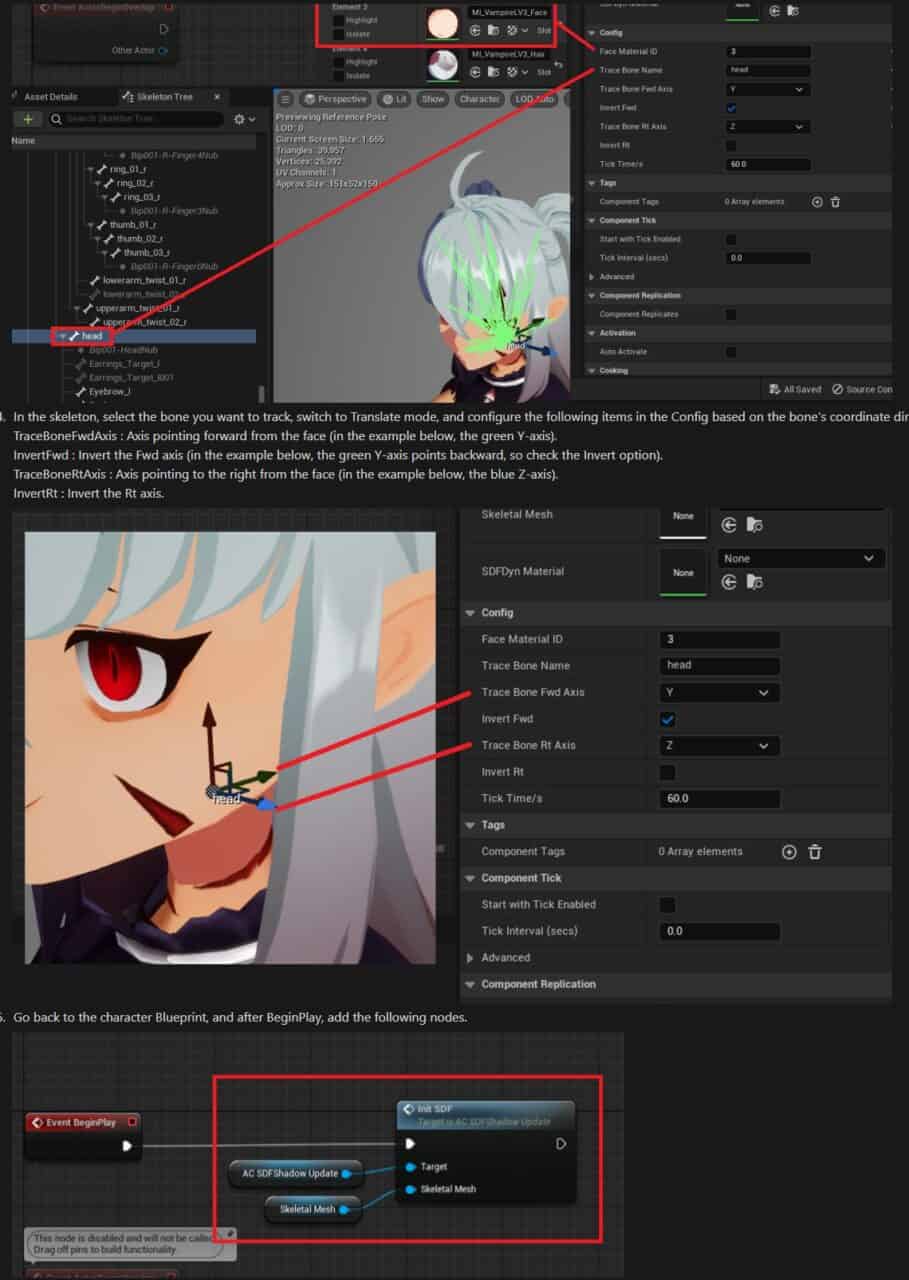The width and height of the screenshot is (909, 1280).
Task: Click browse folder icon for SDFDyn Material
Action: 755,581
